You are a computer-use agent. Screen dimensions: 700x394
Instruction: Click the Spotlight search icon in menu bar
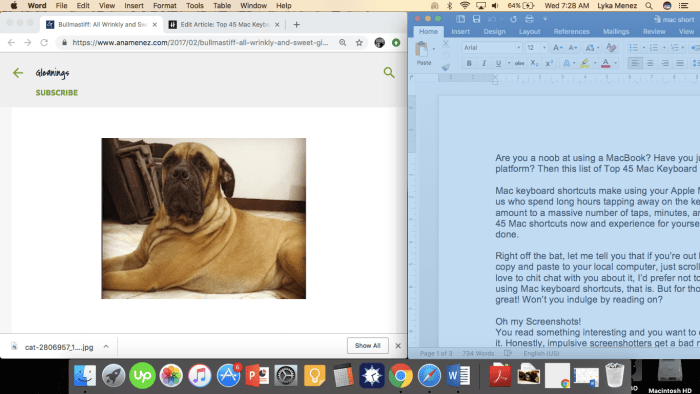coord(649,6)
